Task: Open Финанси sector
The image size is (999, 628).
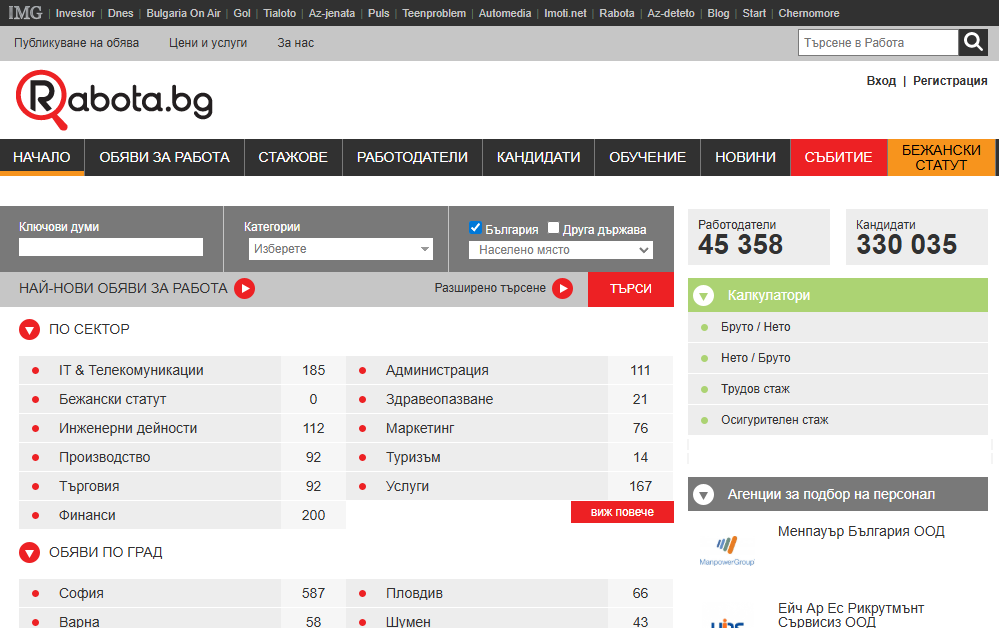Action: coord(87,515)
